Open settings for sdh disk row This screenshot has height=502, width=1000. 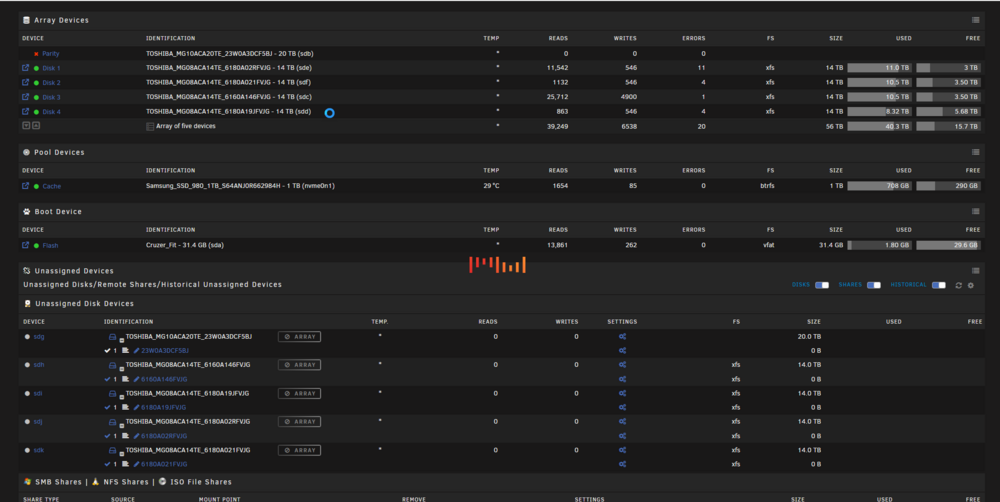tap(622, 365)
